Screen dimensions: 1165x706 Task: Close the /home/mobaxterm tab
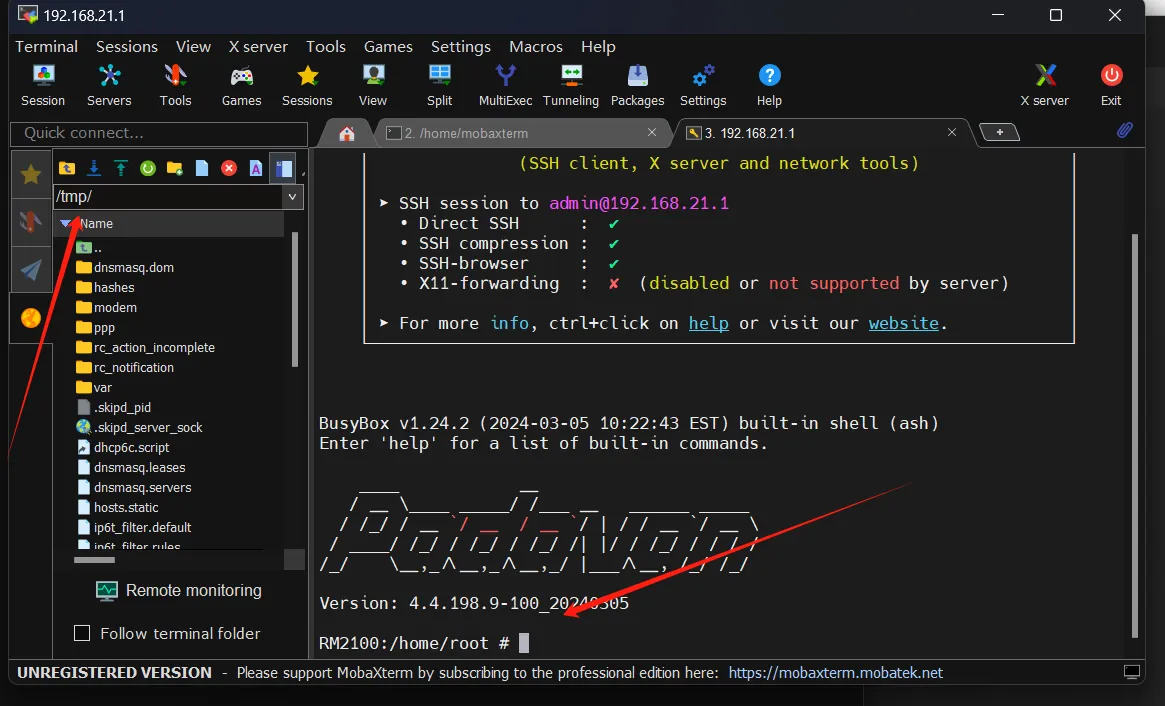[x=652, y=132]
